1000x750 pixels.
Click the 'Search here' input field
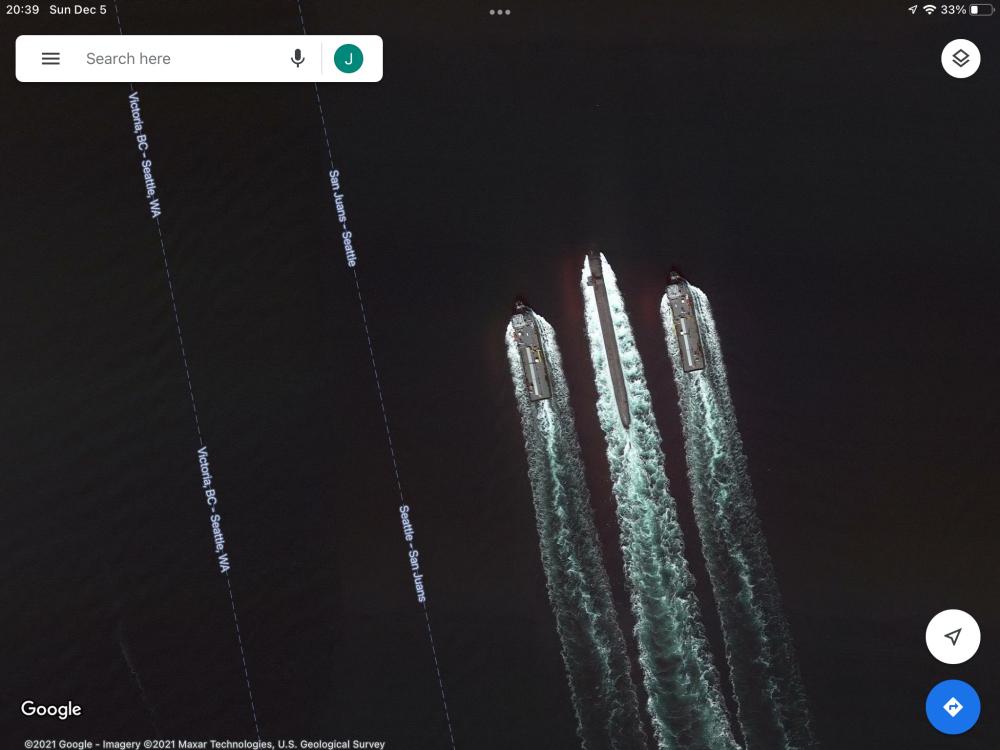tap(180, 59)
